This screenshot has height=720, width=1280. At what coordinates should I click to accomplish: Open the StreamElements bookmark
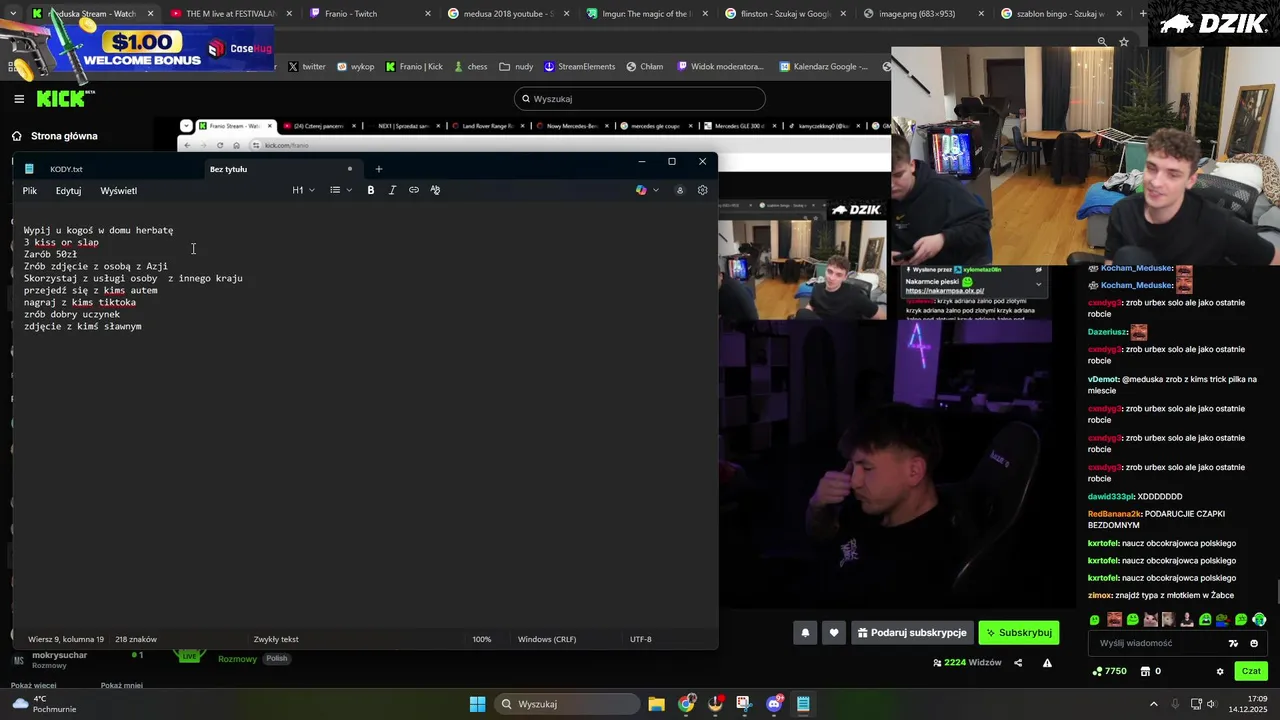580,67
